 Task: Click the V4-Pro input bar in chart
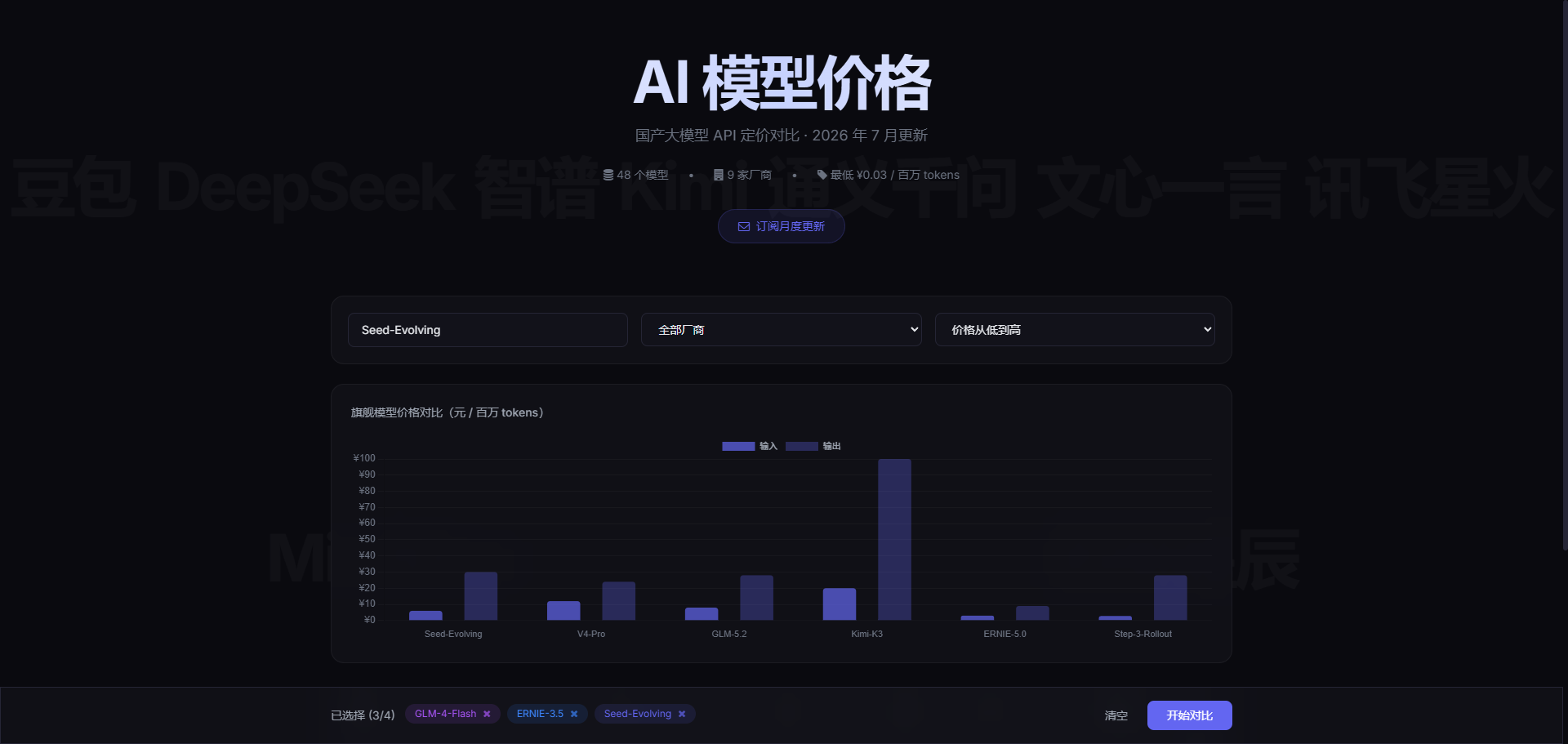tap(563, 611)
